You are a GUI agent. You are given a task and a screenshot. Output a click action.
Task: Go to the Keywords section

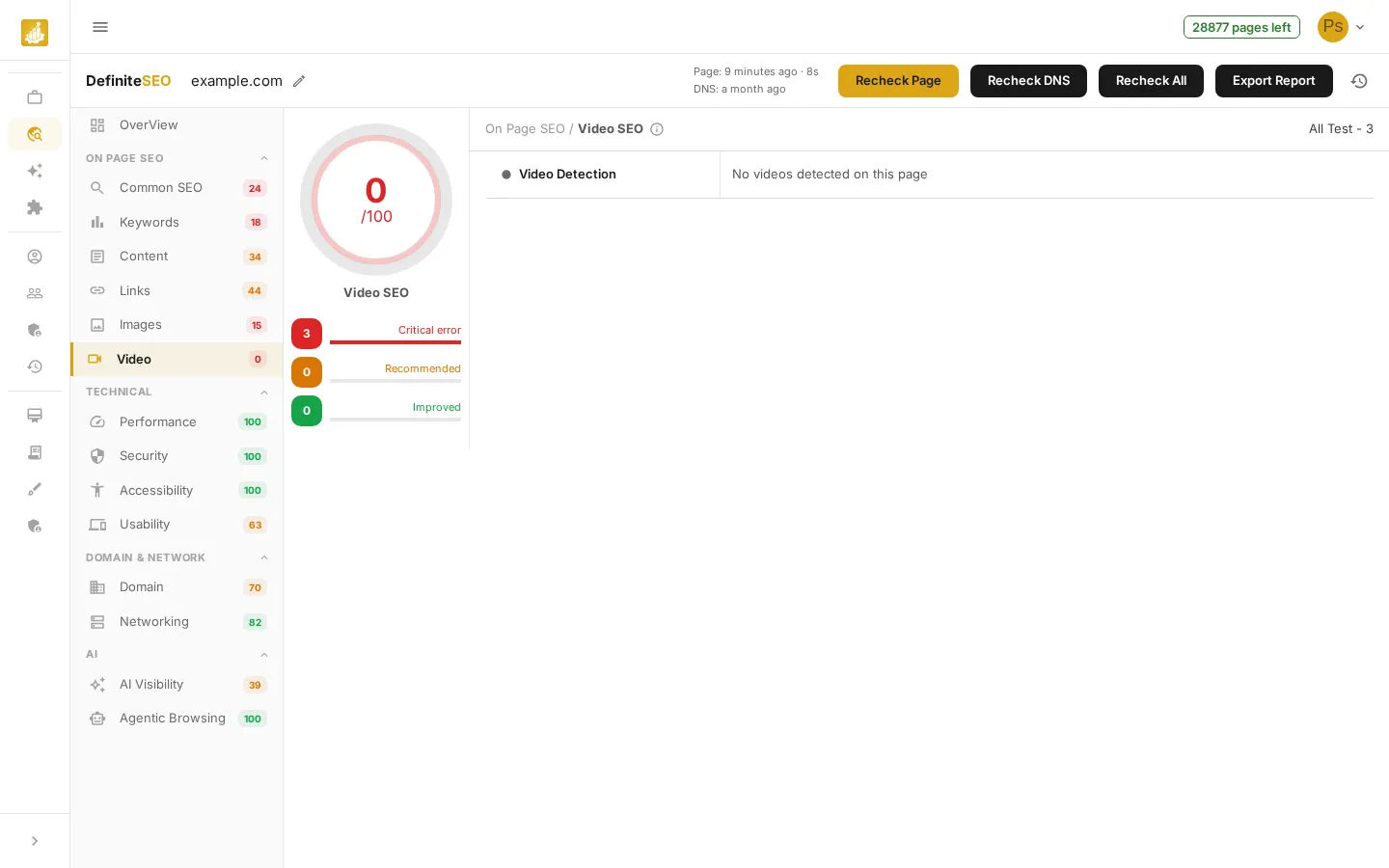(x=177, y=222)
